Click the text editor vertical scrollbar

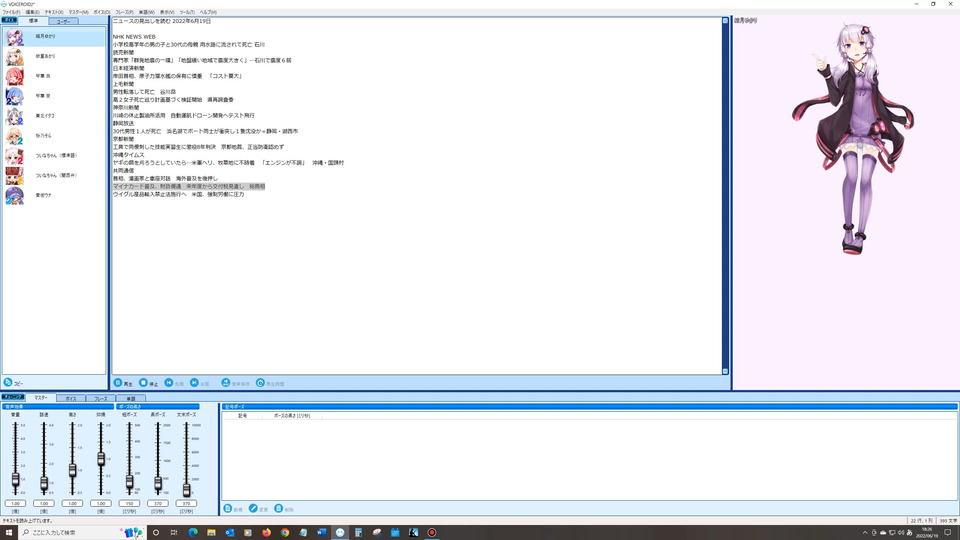[725, 196]
